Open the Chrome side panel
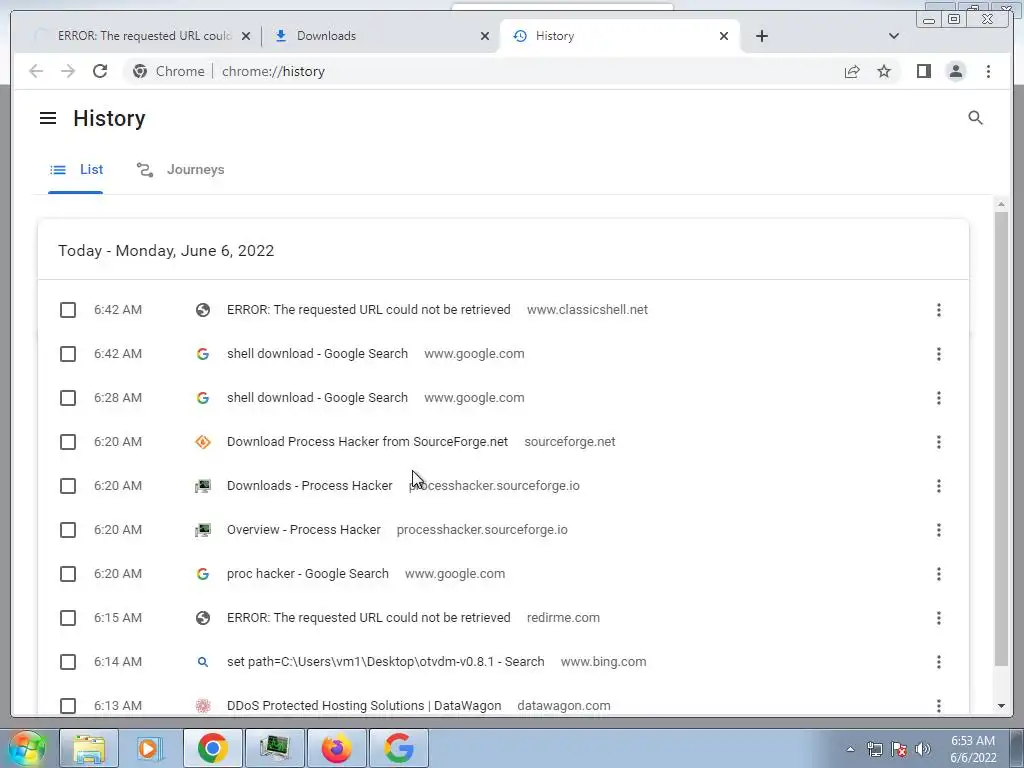The width and height of the screenshot is (1024, 768). (x=923, y=71)
